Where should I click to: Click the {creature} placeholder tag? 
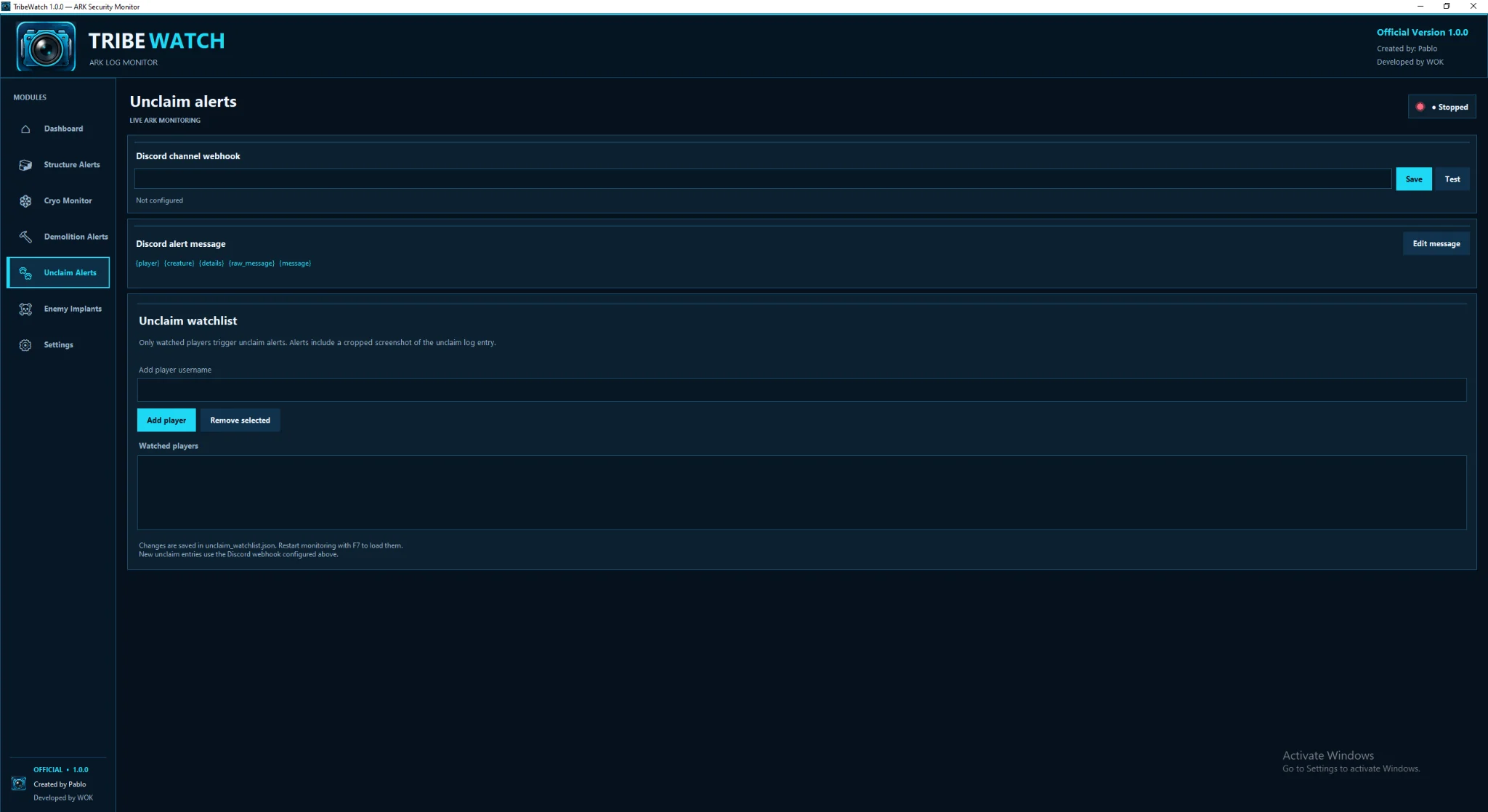pyautogui.click(x=179, y=264)
